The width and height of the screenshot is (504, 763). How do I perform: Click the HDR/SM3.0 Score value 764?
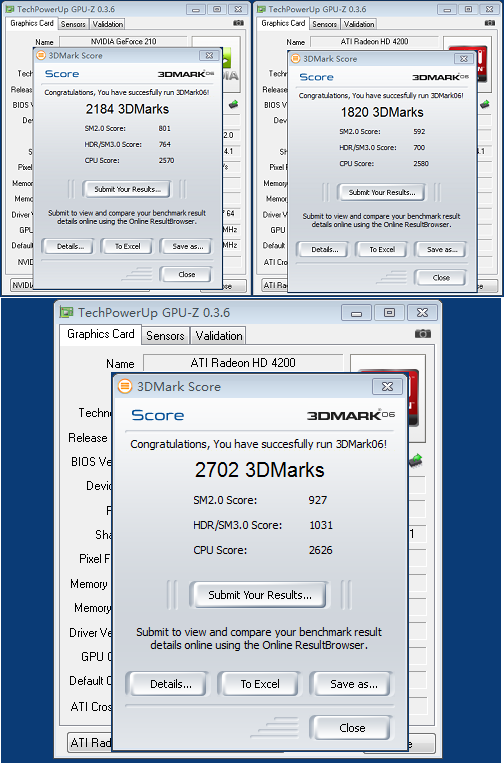164,145
